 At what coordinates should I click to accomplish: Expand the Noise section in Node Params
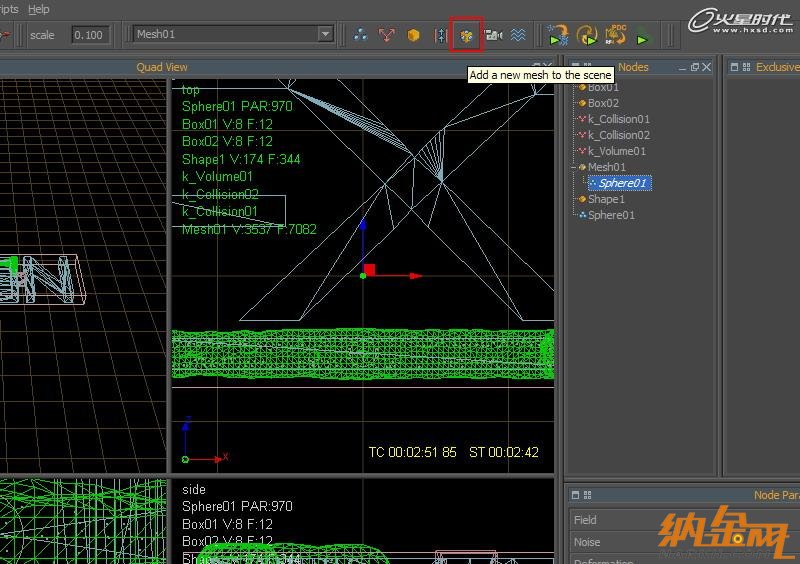coord(587,542)
